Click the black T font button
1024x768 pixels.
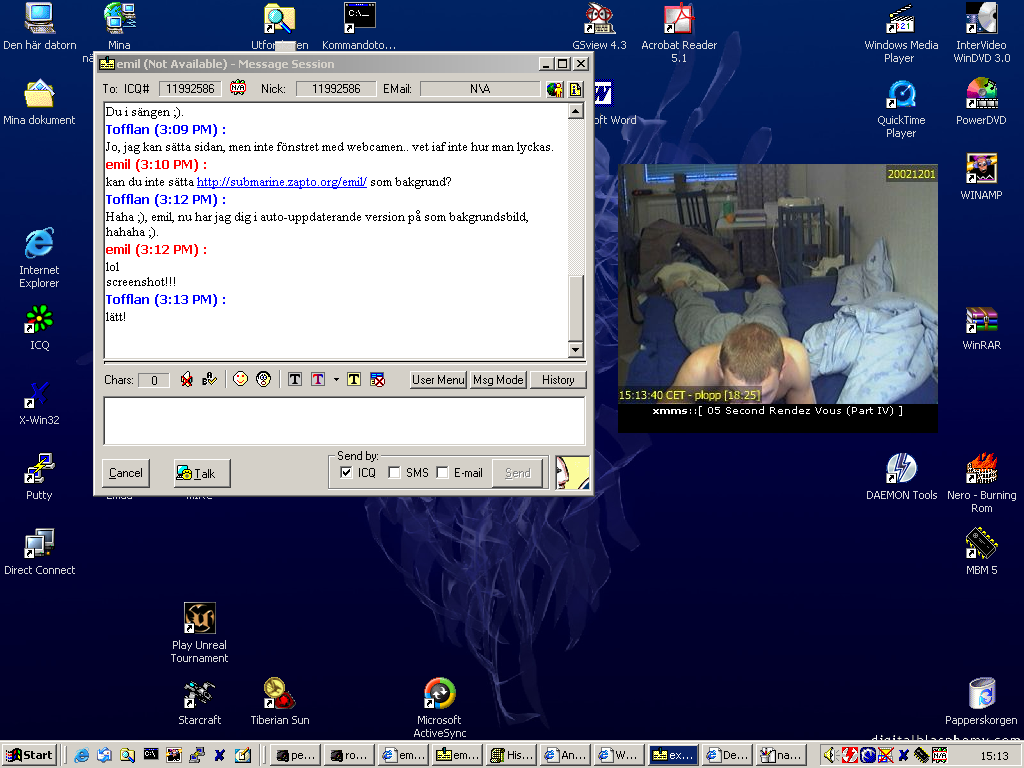pos(295,379)
